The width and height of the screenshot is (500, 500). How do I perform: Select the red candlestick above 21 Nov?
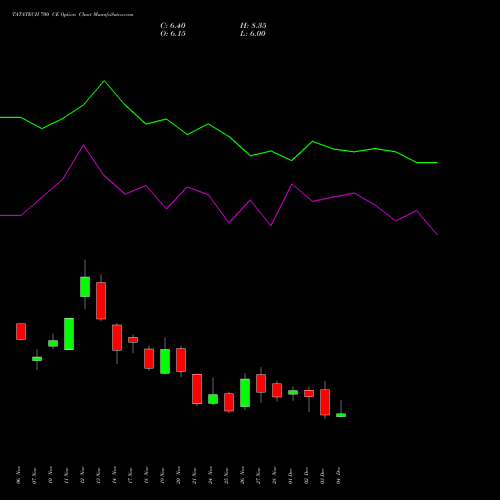point(197,389)
